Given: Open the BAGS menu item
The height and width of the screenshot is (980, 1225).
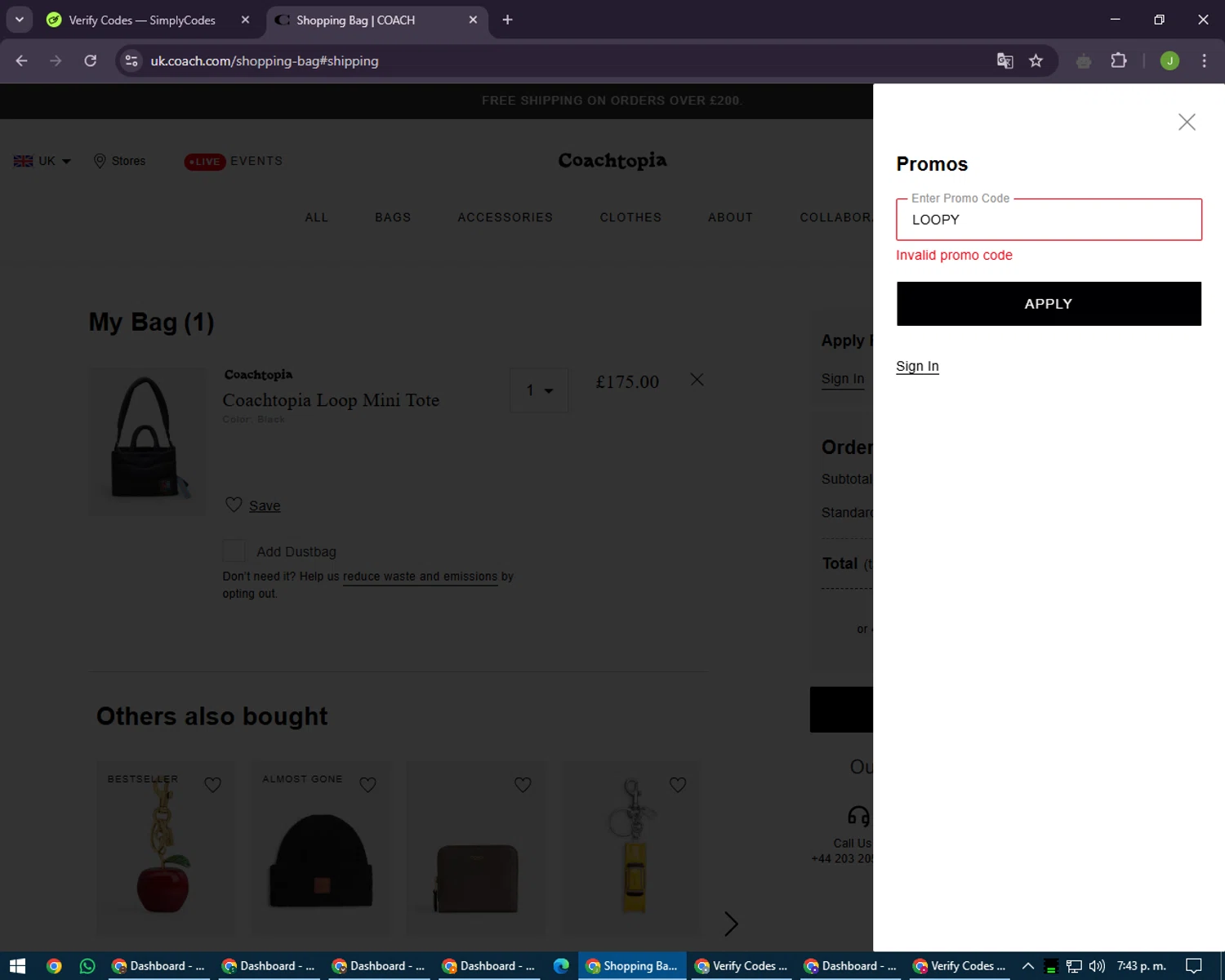Looking at the screenshot, I should [x=393, y=217].
